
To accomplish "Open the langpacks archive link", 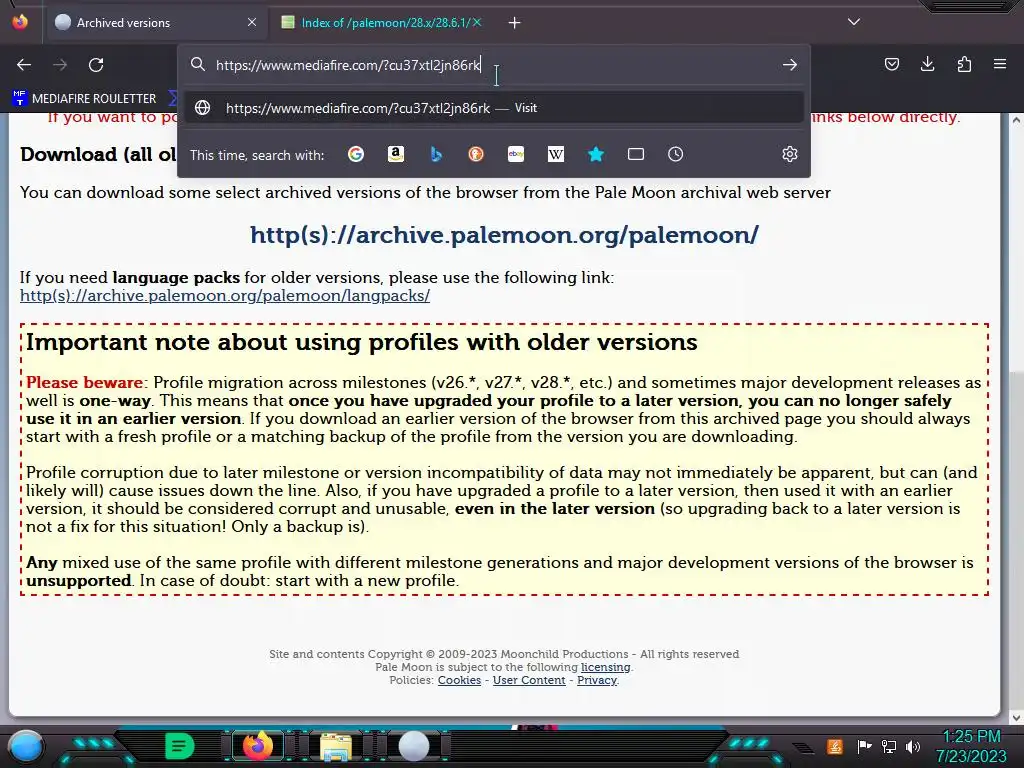I will pyautogui.click(x=225, y=295).
